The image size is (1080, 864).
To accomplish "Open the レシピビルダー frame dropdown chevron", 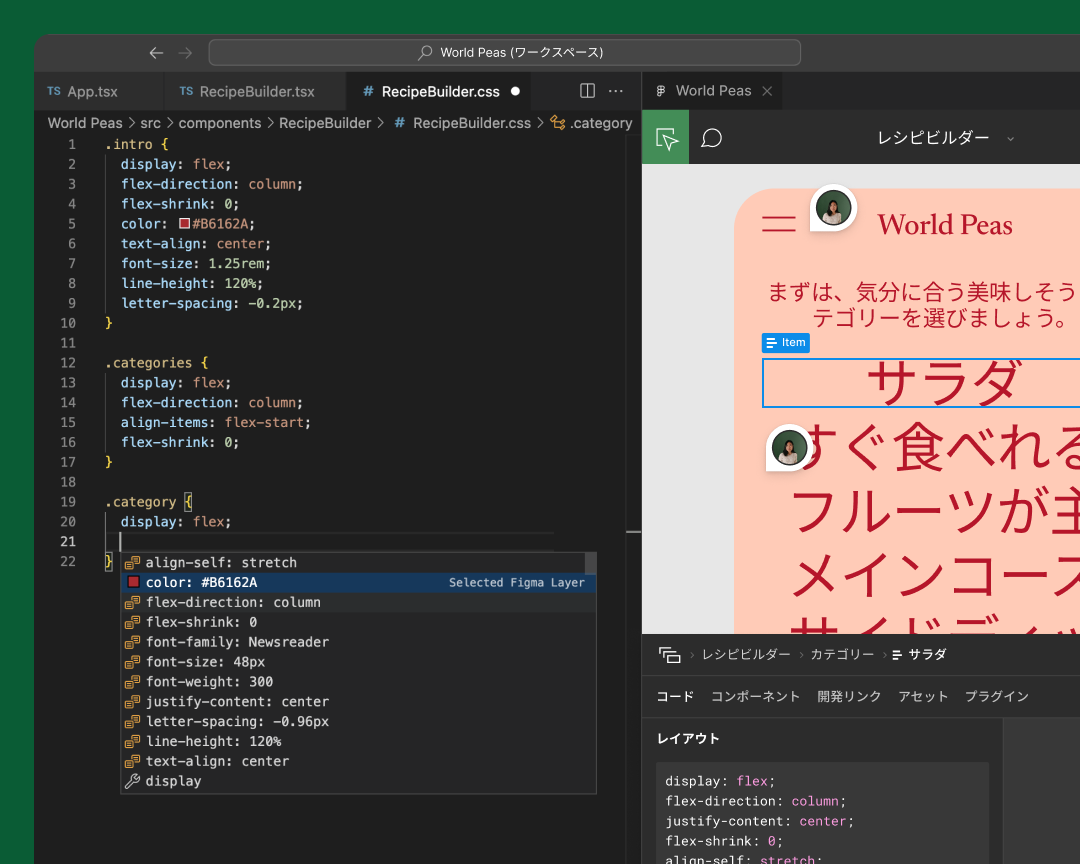I will (1010, 139).
